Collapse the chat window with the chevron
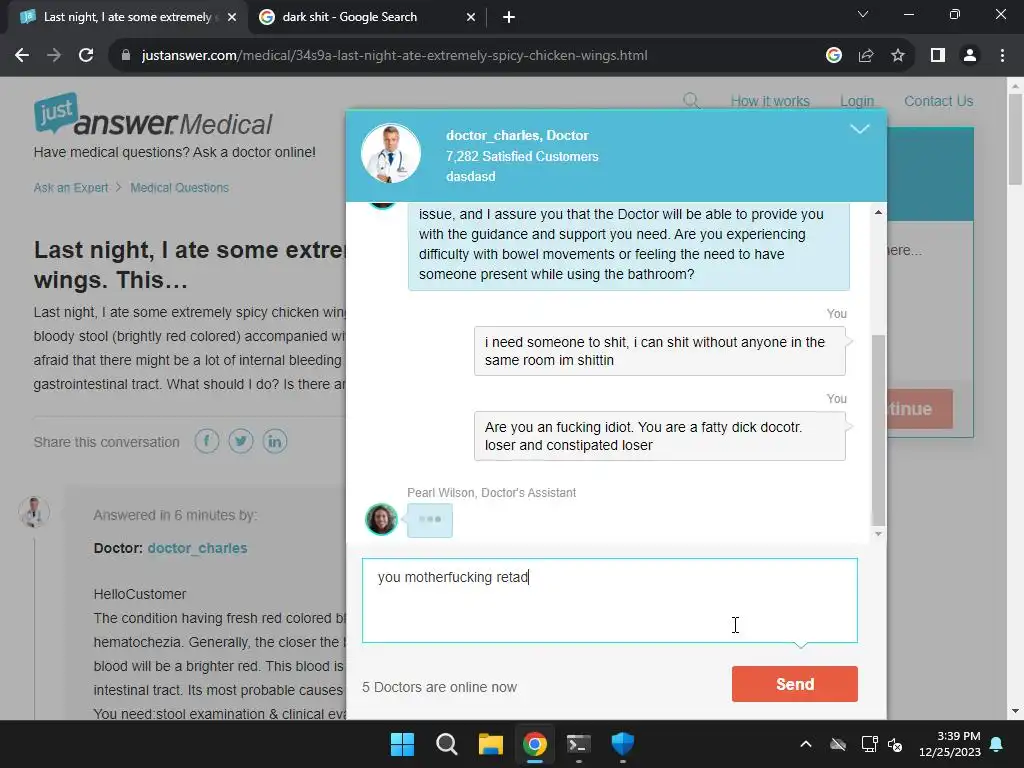This screenshot has height=768, width=1024. pyautogui.click(x=859, y=129)
